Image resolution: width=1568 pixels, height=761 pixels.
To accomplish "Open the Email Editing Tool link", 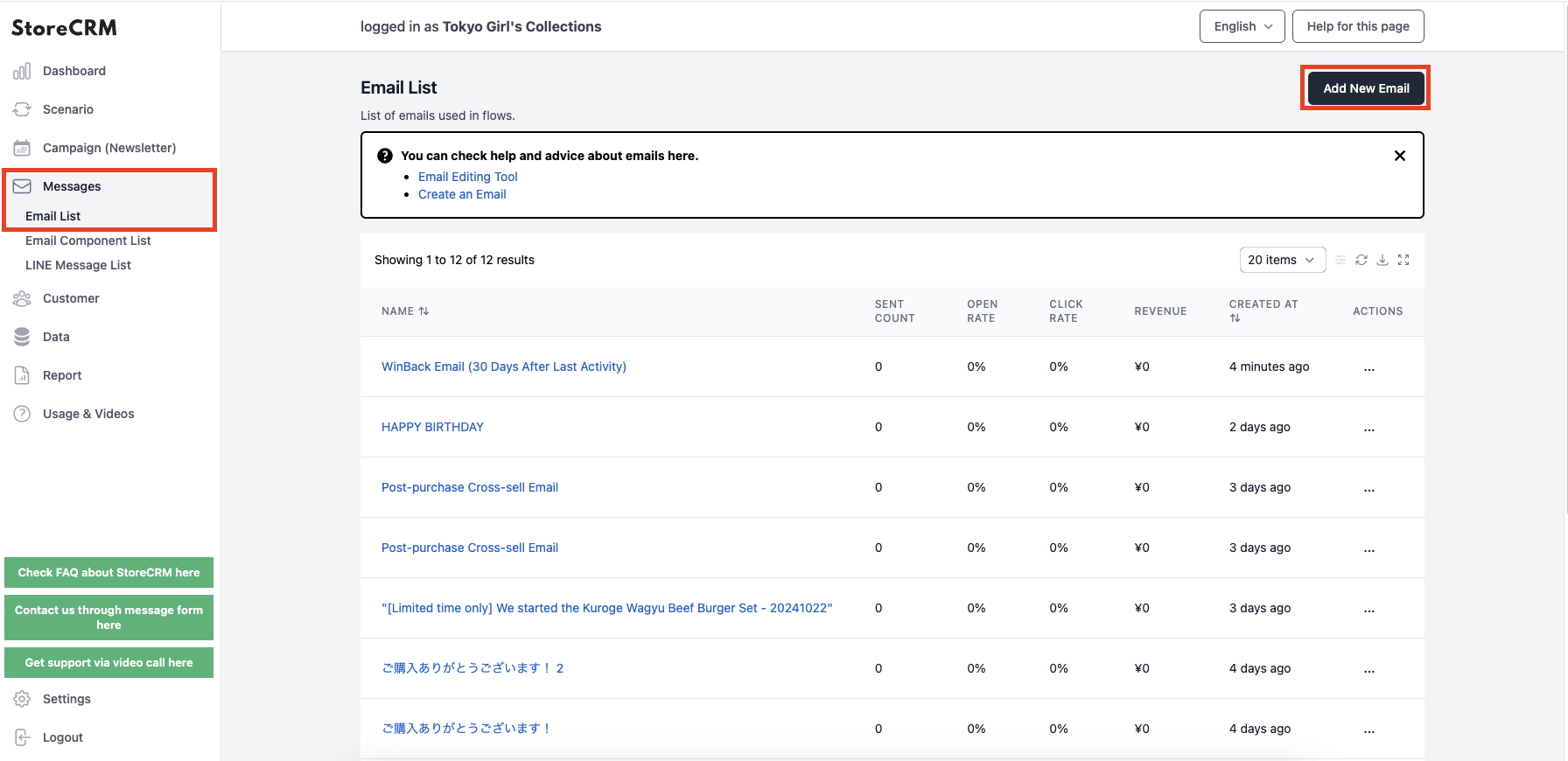I will (468, 177).
